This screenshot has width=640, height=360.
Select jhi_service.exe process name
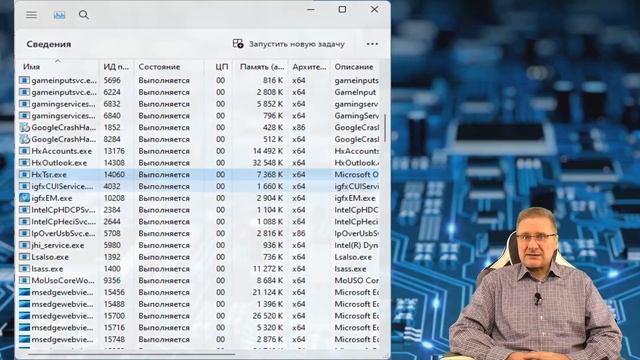[x=58, y=245]
